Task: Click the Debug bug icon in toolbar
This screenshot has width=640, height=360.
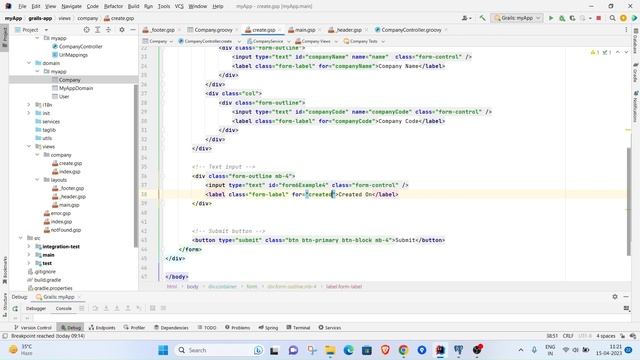Action: click(562, 18)
